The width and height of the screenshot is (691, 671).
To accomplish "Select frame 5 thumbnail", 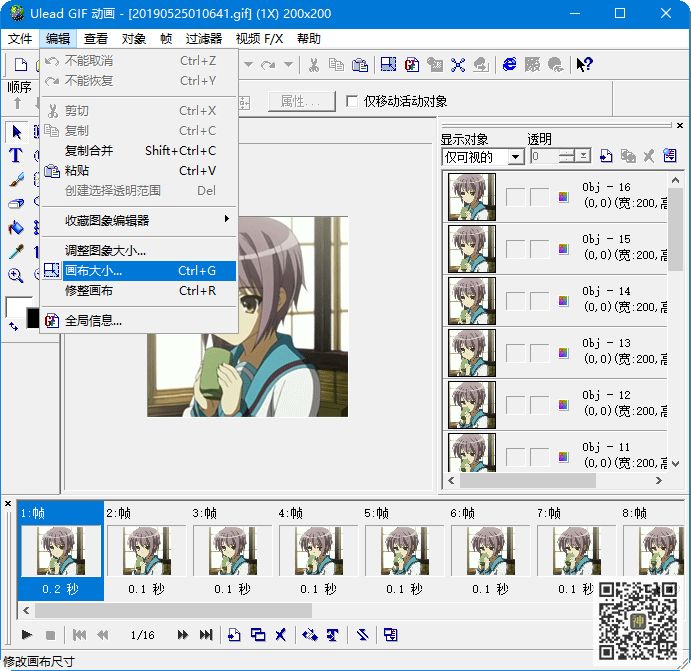I will pos(405,550).
